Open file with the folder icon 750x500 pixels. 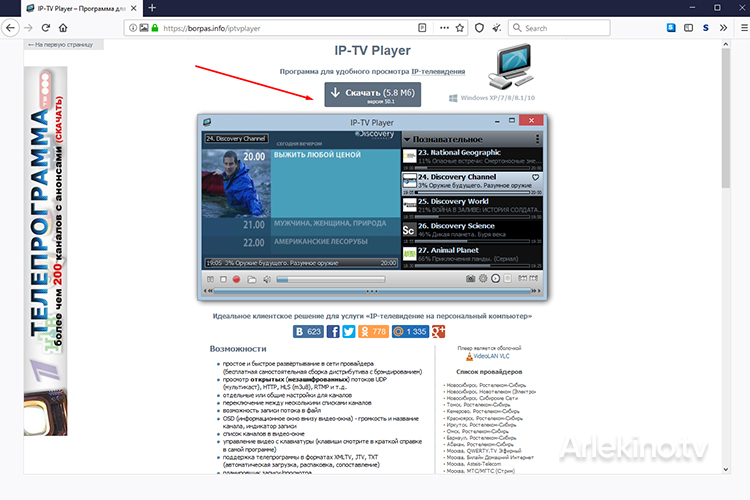(252, 279)
